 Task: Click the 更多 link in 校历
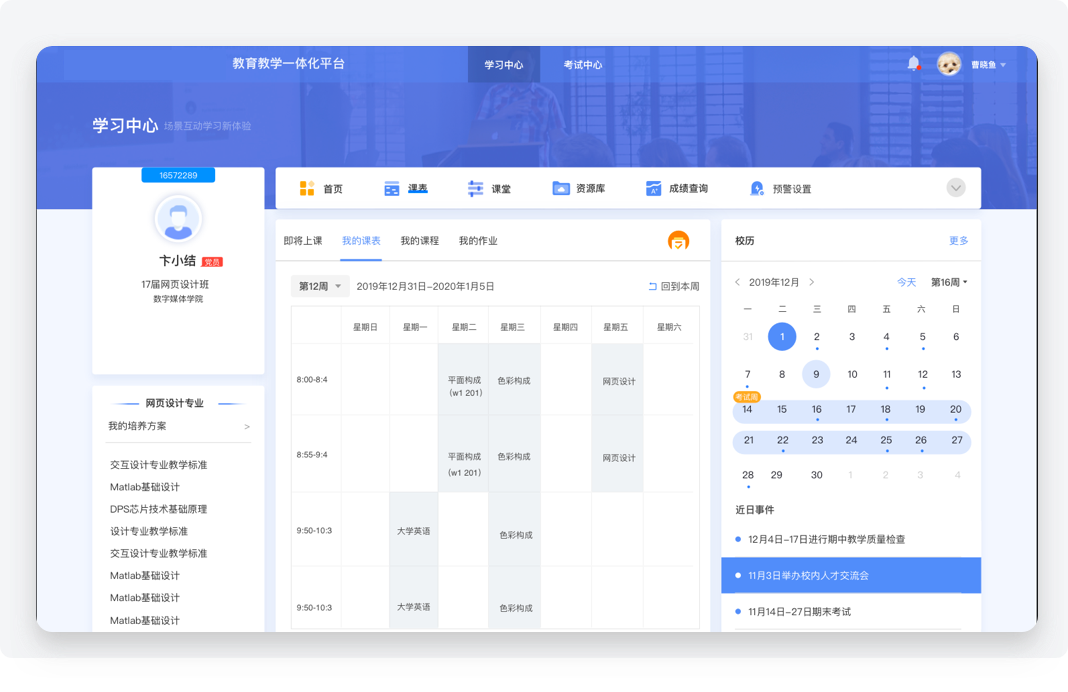point(958,241)
